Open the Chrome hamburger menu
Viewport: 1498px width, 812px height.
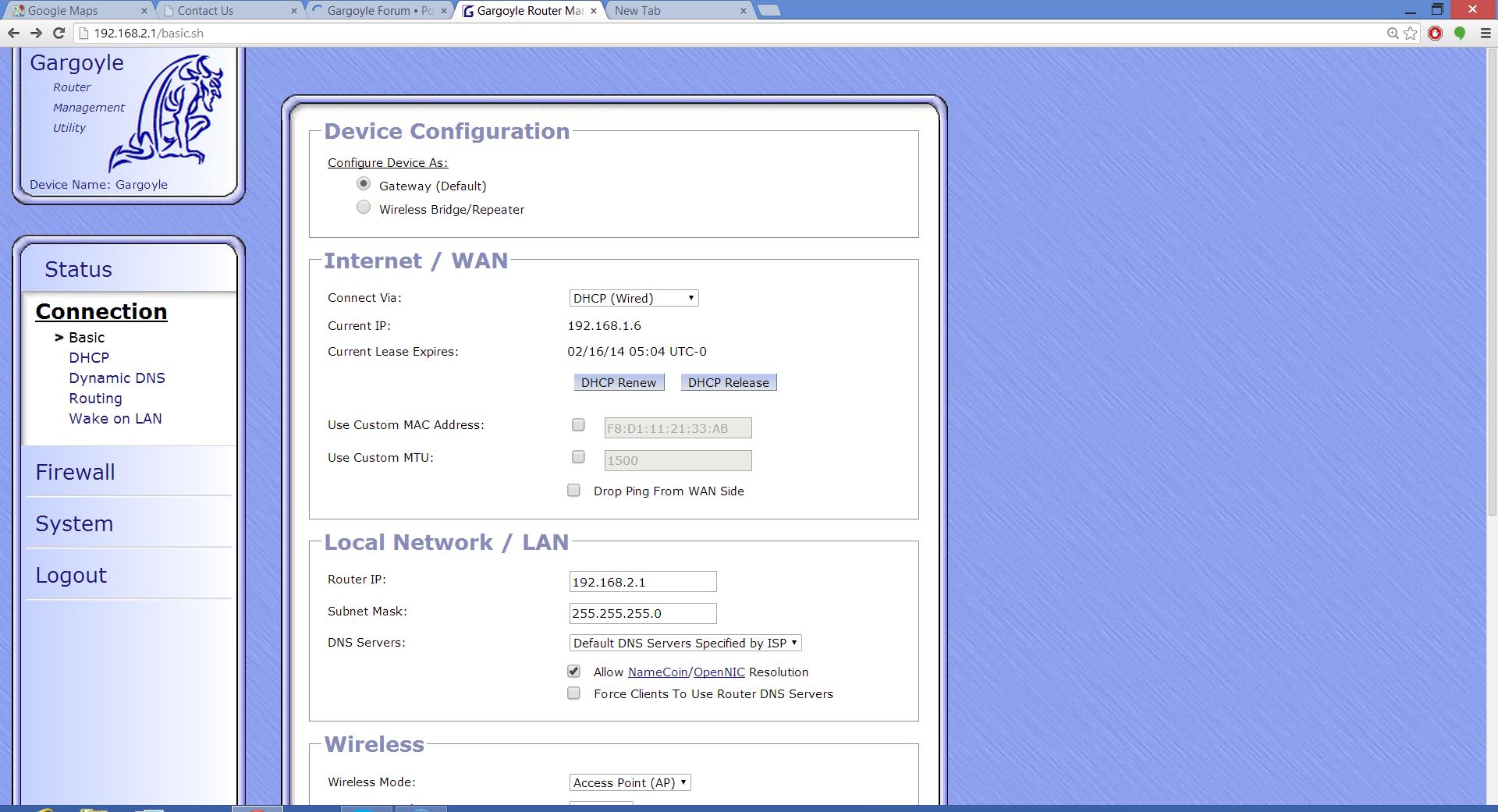(1486, 33)
